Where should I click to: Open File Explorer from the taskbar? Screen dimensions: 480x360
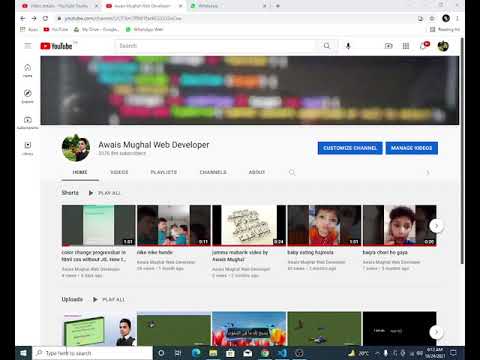pyautogui.click(x=213, y=353)
